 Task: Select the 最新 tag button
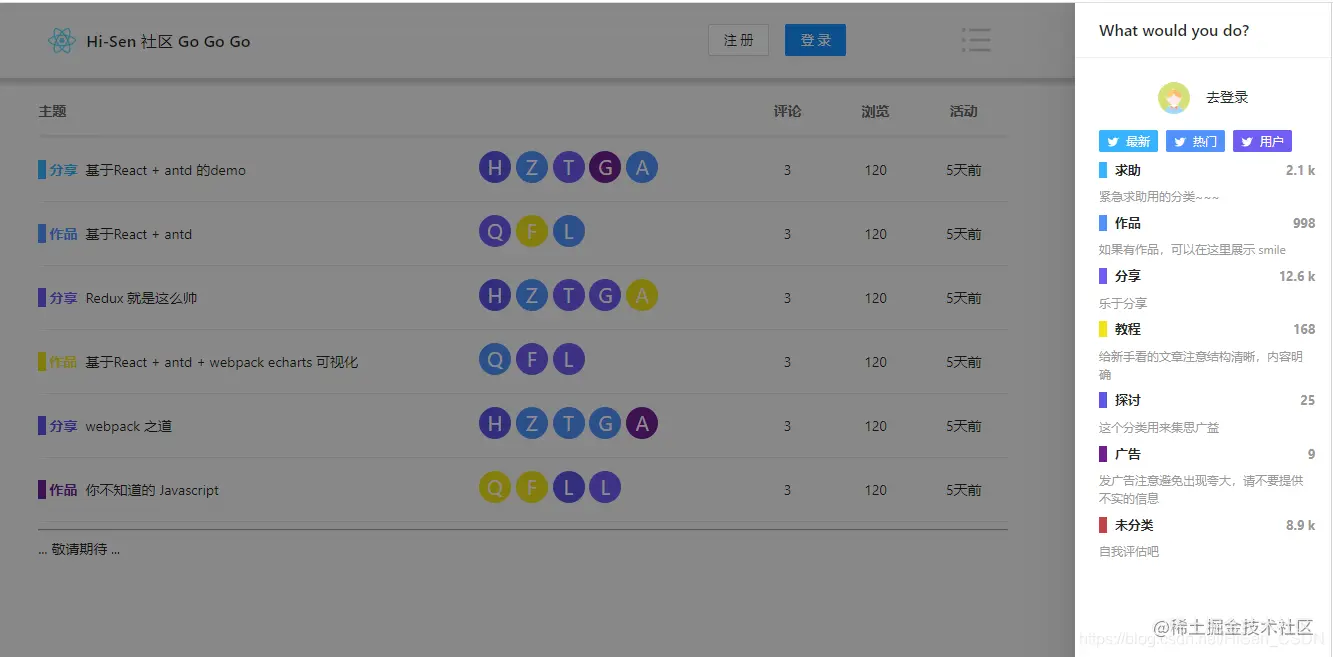click(x=1128, y=141)
